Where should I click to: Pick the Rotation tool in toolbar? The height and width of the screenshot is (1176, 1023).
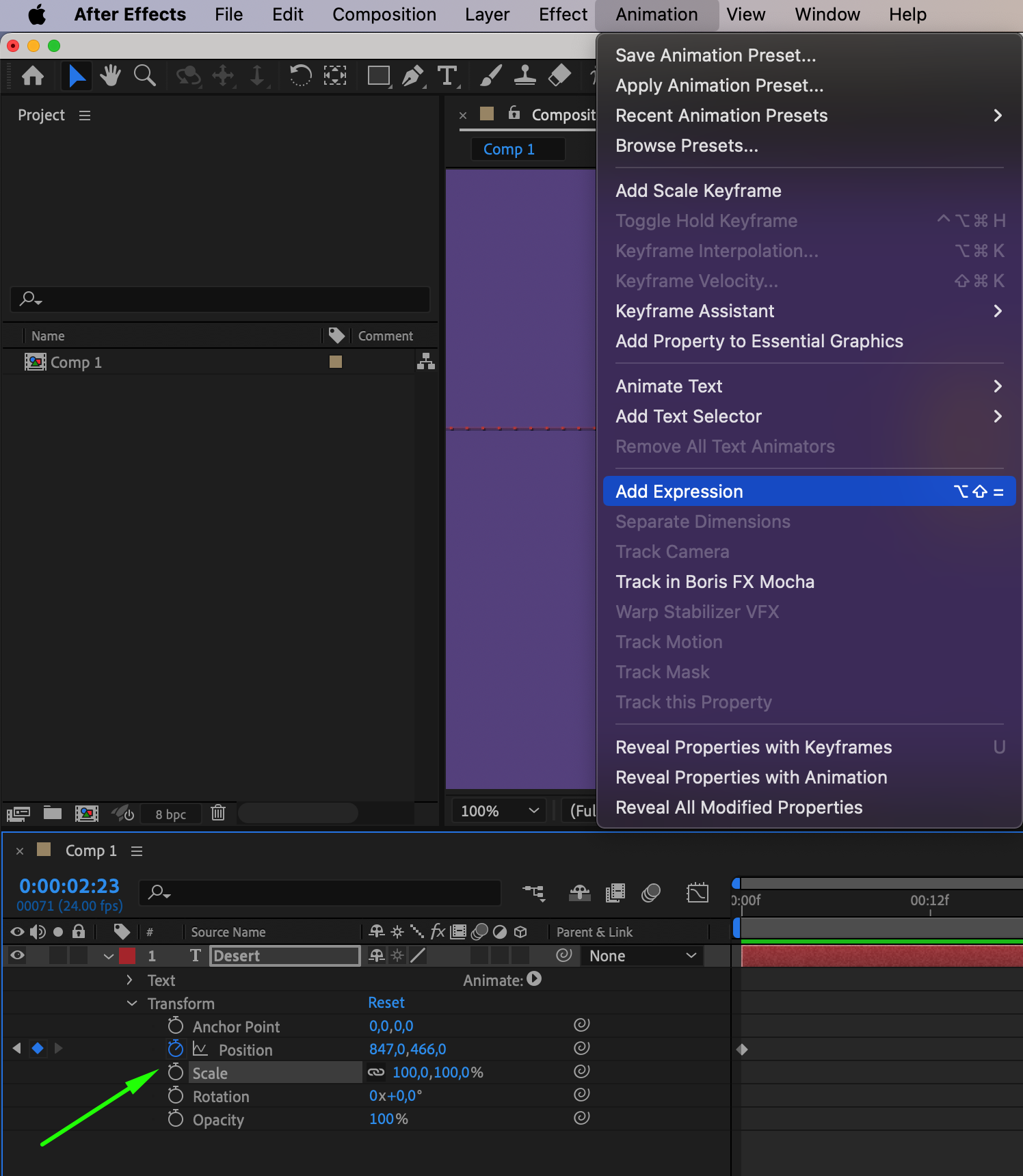point(300,75)
